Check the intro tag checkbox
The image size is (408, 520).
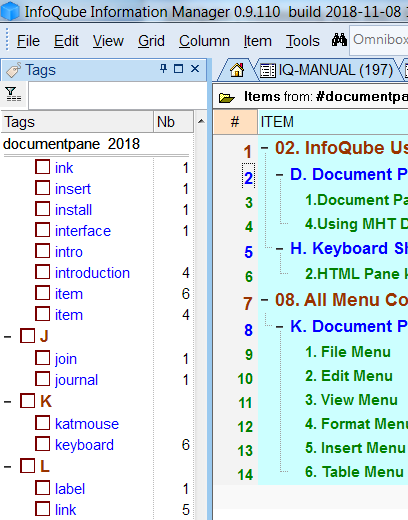click(42, 251)
